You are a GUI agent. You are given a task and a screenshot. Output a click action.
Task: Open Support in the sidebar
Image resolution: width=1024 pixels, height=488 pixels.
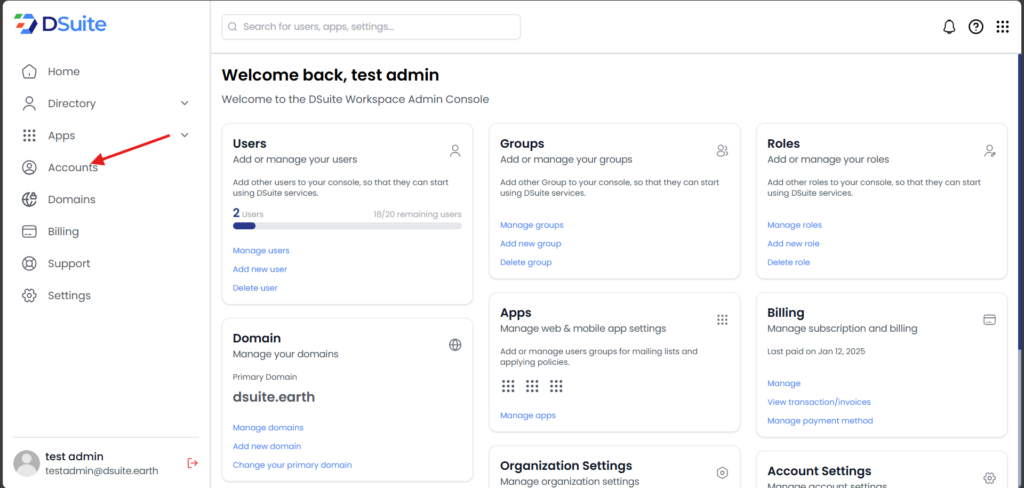tap(68, 263)
